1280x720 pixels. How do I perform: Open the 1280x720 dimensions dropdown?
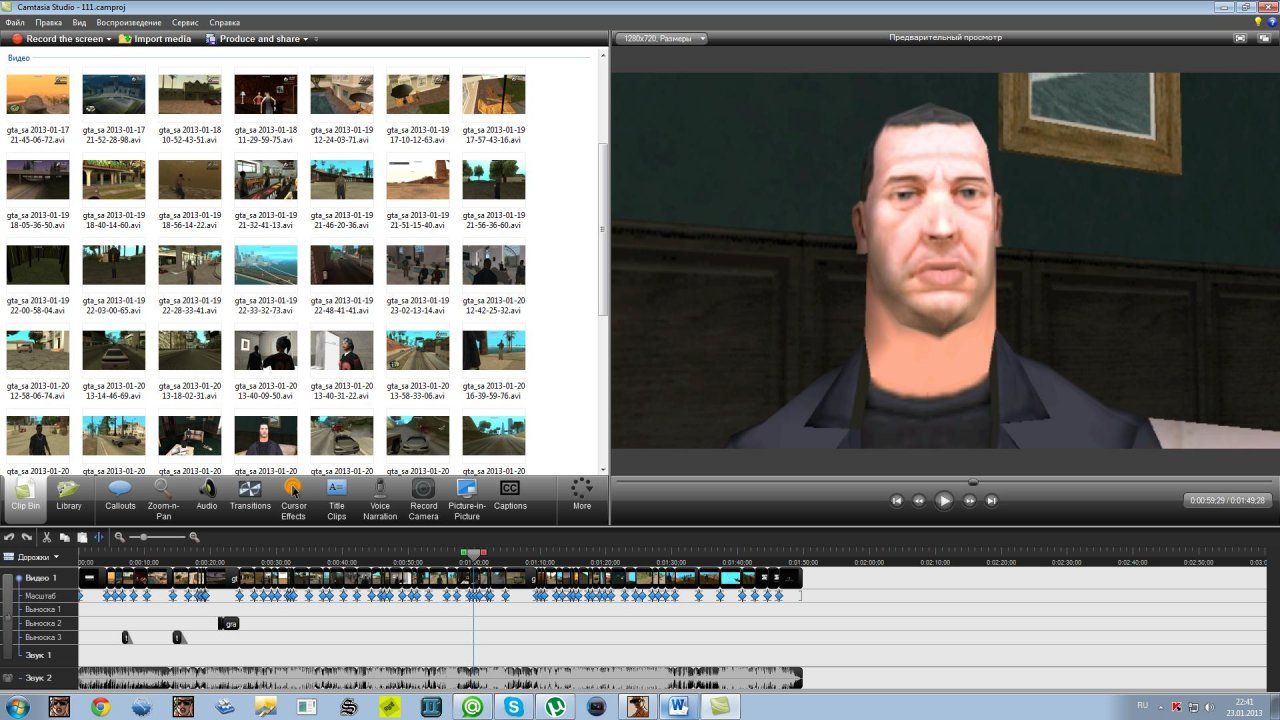(661, 38)
